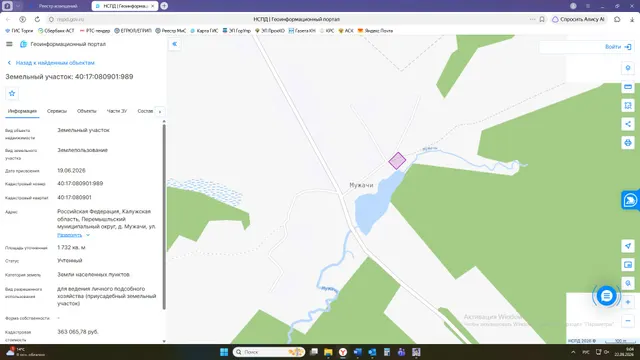Click the info panel vertical scrollbar

coord(164,216)
